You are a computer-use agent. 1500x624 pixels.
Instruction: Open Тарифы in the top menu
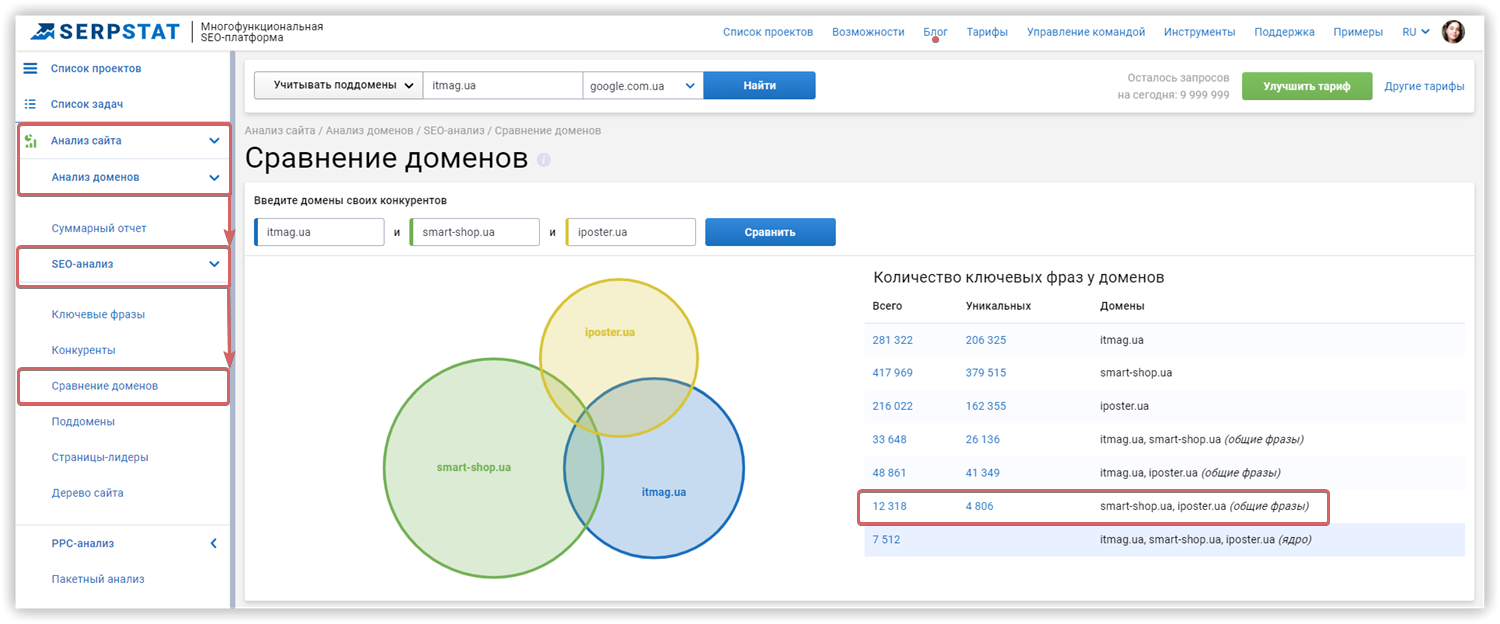pyautogui.click(x=987, y=32)
